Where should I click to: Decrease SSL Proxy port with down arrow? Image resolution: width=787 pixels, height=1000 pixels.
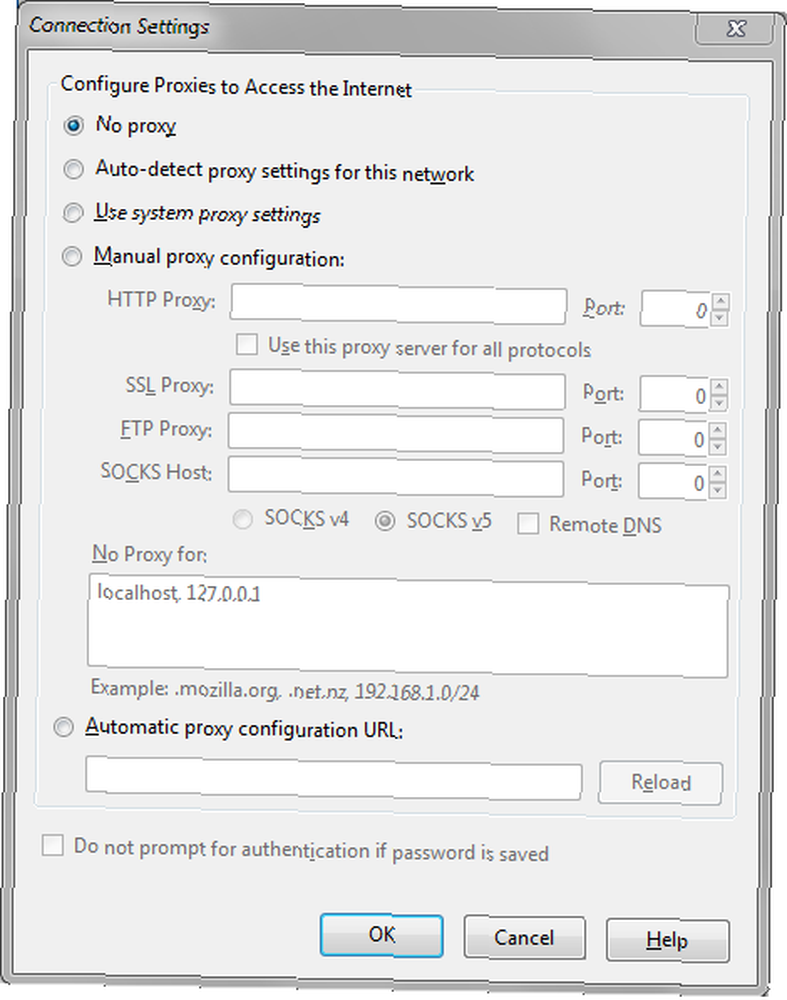(x=719, y=402)
